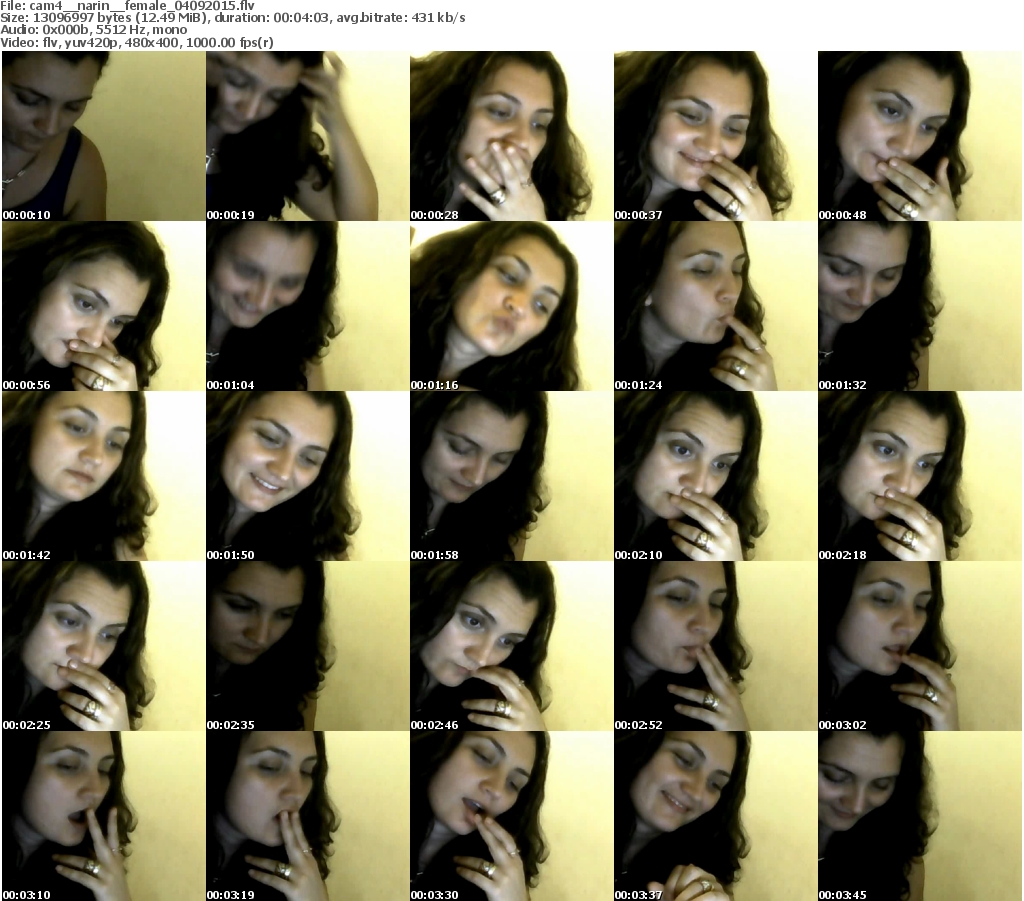Select the thumbnail stamped 00:00:10

tap(103, 136)
